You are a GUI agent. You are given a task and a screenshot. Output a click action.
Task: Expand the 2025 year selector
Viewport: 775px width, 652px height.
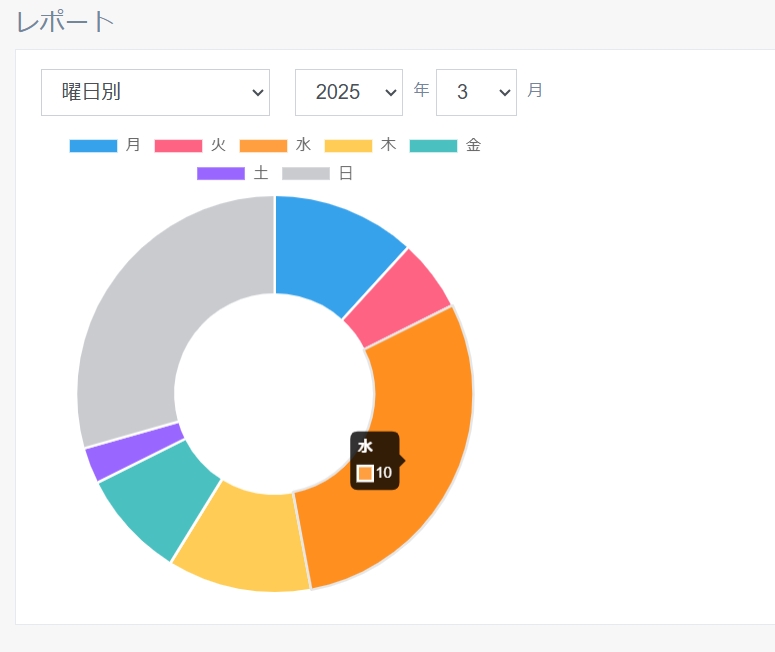[x=348, y=92]
